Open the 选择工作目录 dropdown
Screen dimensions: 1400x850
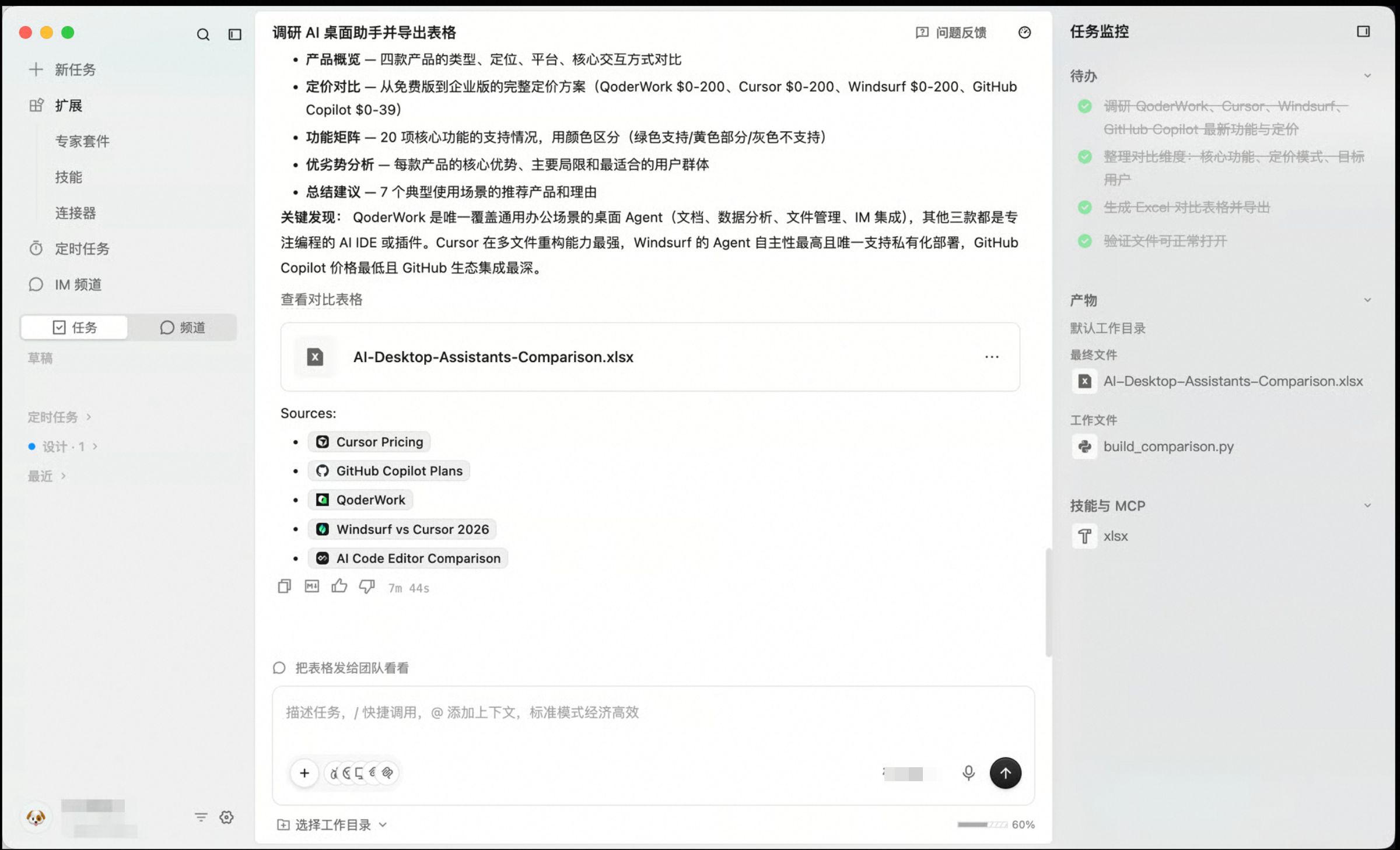click(332, 825)
